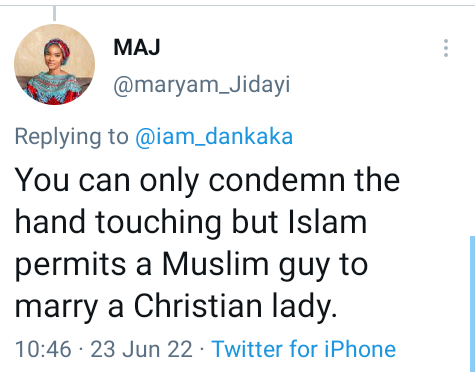Open the @maryam_Jidayi handle
Screen dimensions: 475x372
(x=202, y=85)
